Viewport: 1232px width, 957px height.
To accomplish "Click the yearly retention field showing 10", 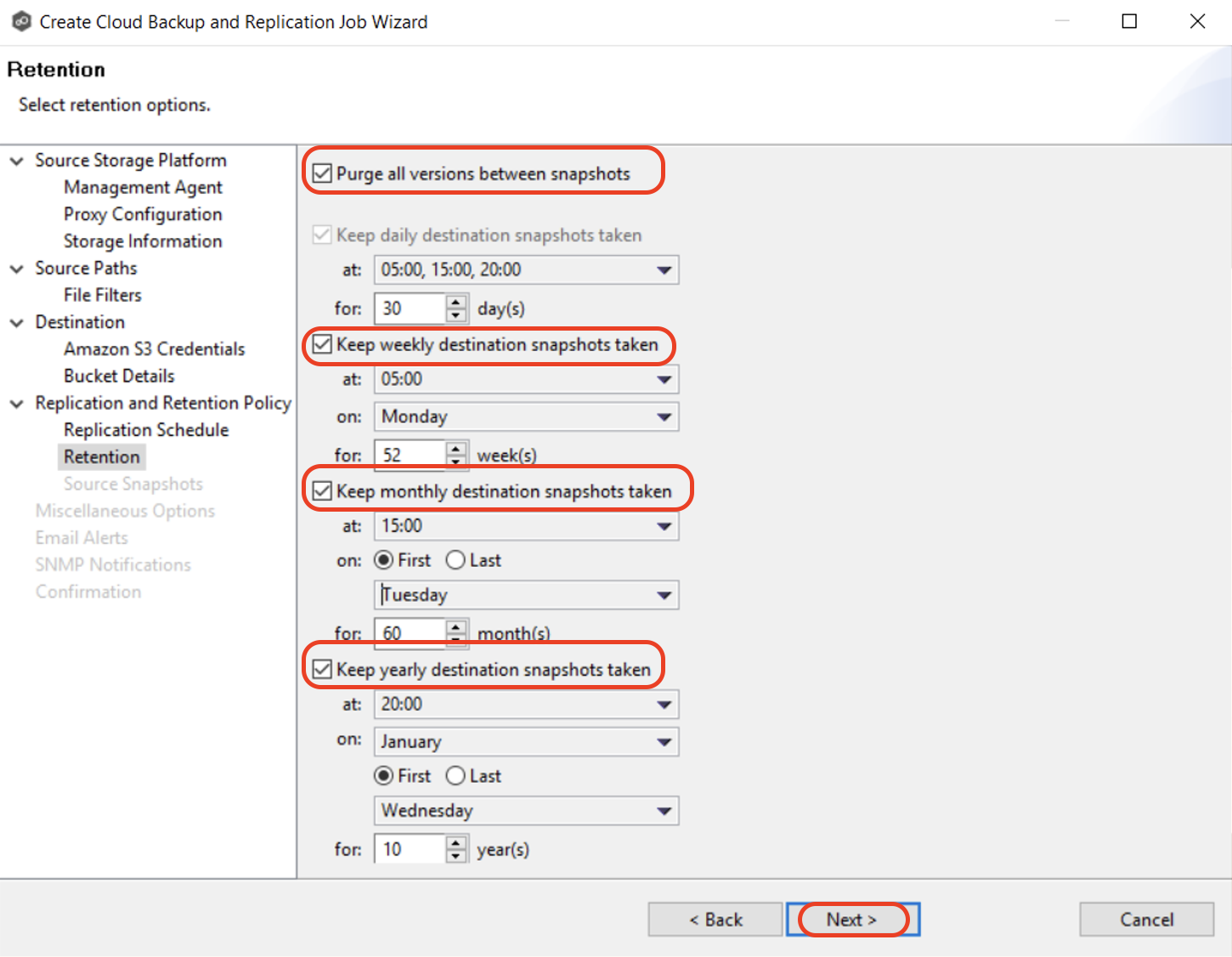I will pos(410,849).
